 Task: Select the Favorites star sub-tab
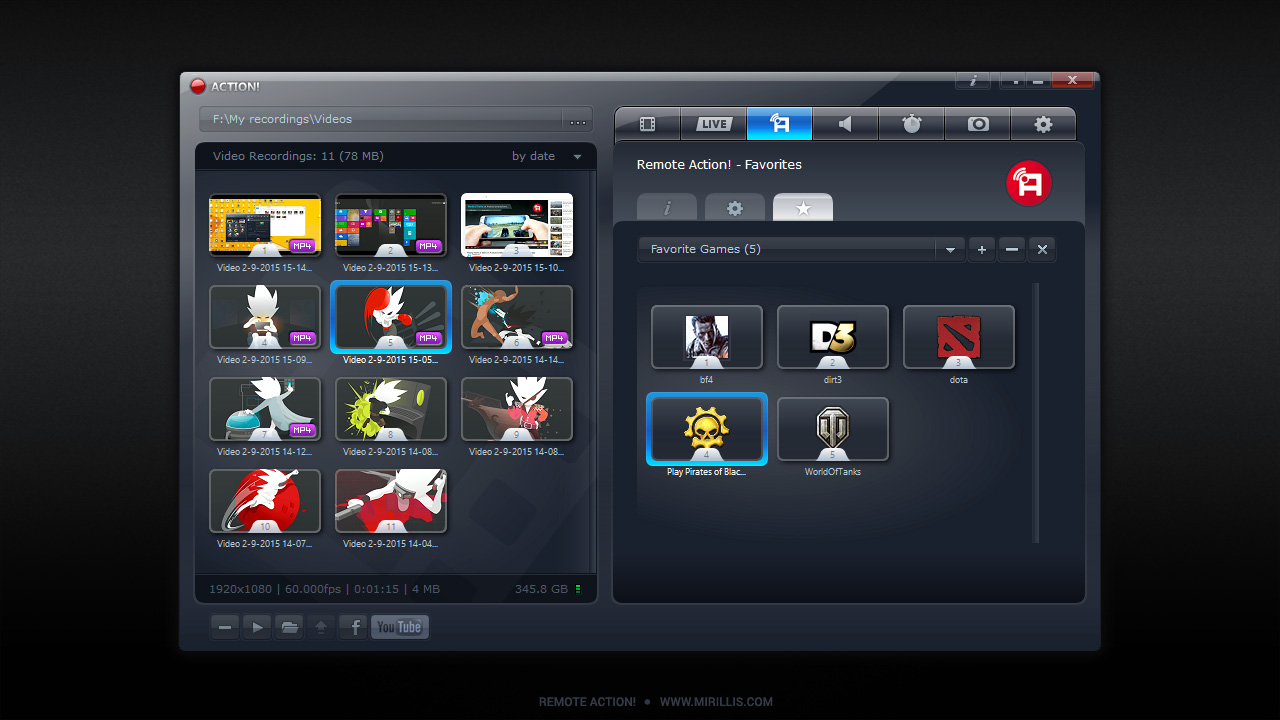click(803, 208)
